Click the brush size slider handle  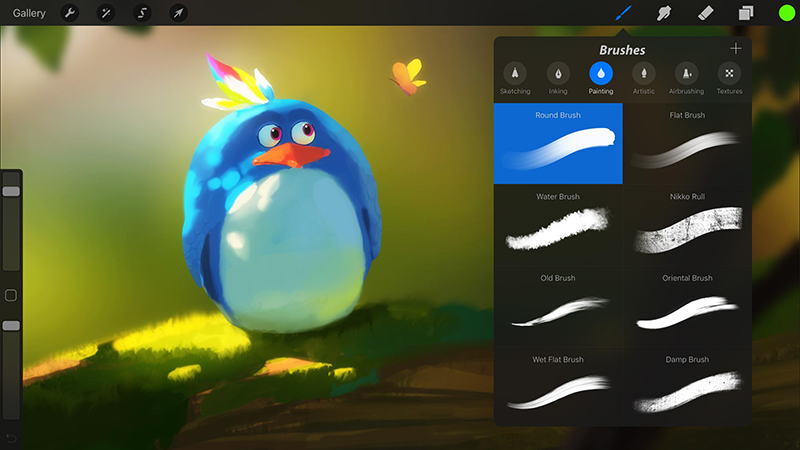click(11, 191)
